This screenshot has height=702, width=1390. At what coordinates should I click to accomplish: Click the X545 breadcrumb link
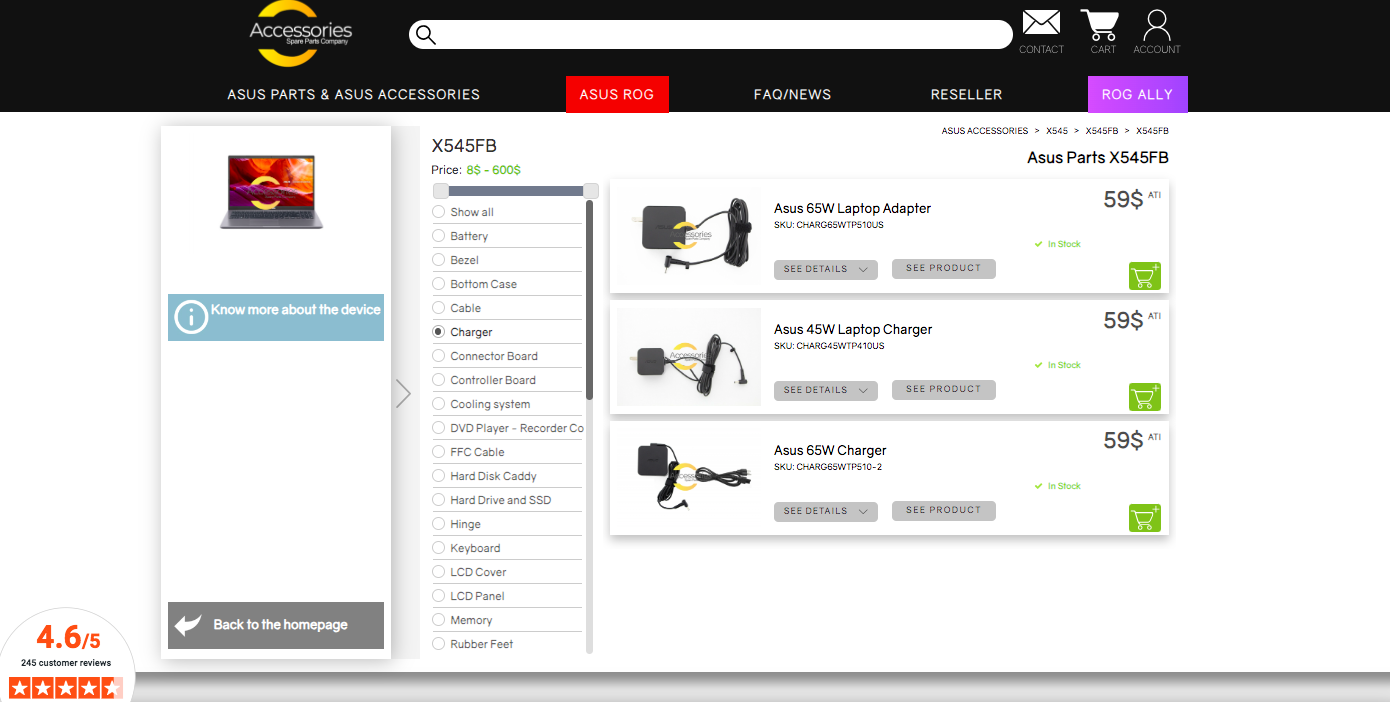[1057, 131]
